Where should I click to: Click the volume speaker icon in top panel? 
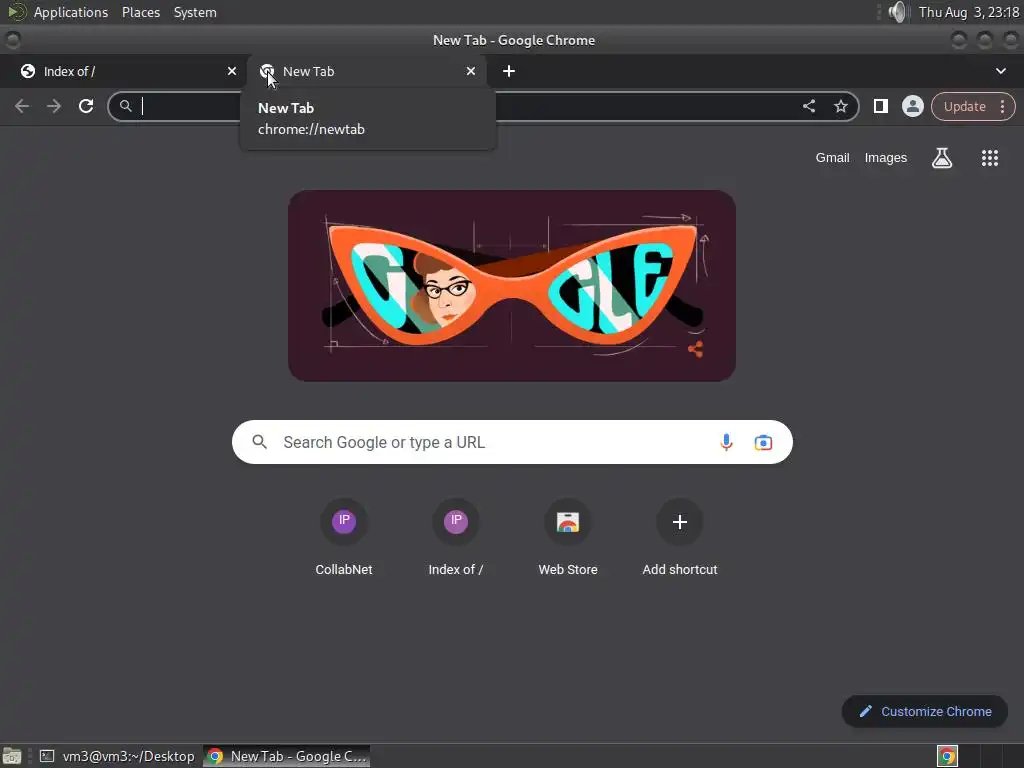point(899,12)
